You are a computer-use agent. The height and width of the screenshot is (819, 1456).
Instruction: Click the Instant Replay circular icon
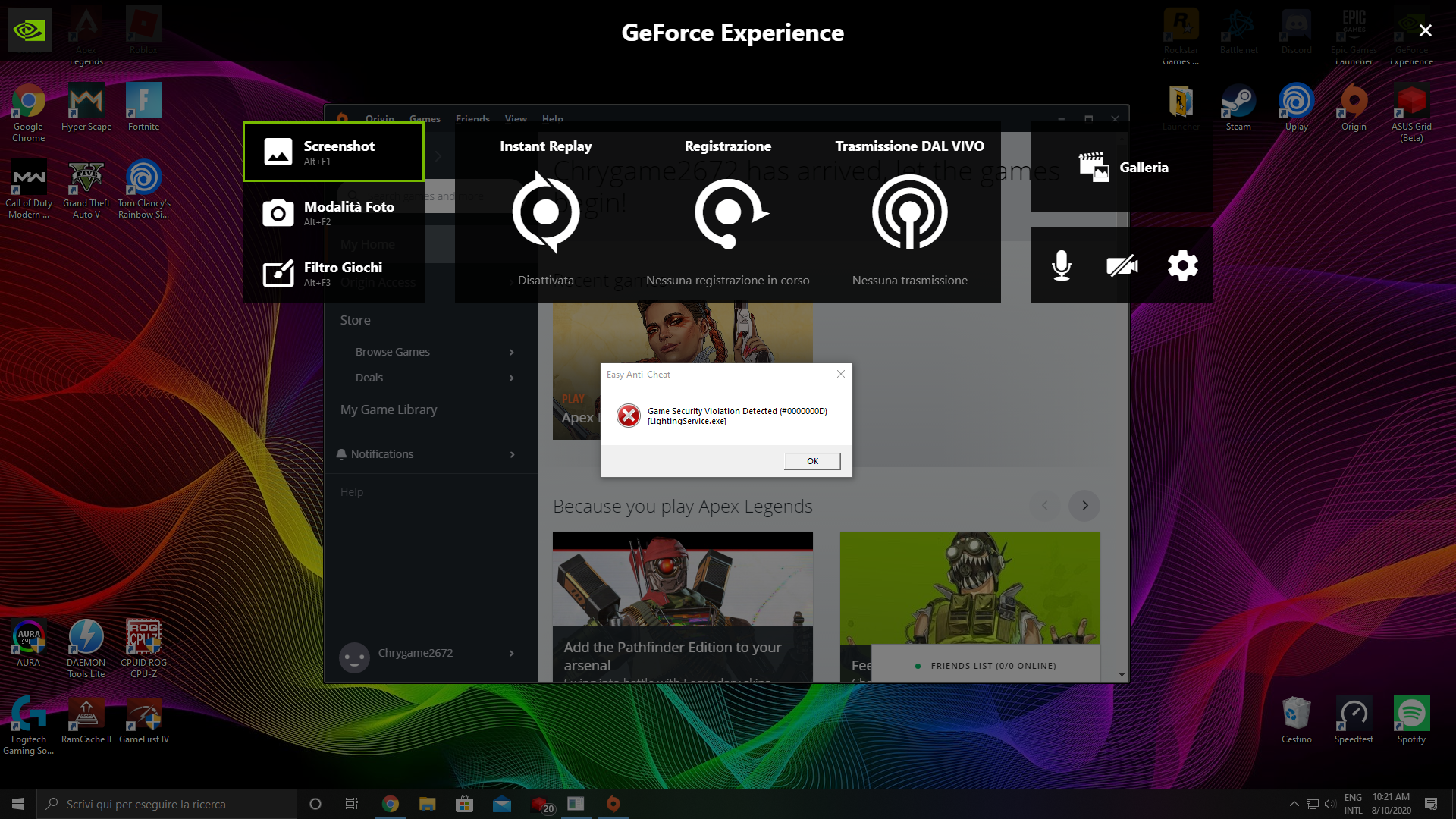545,212
